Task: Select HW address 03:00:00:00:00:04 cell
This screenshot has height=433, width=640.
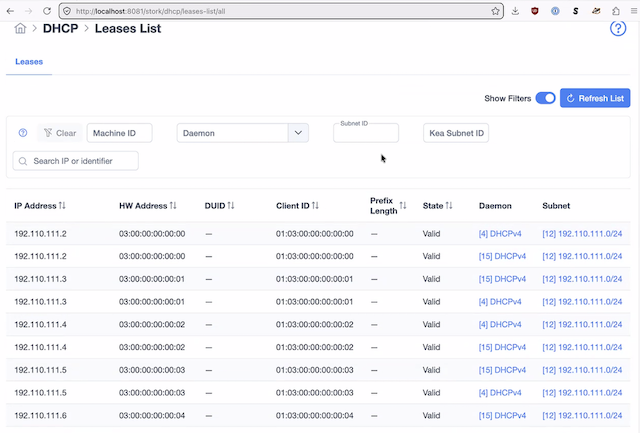Action: [x=152, y=415]
